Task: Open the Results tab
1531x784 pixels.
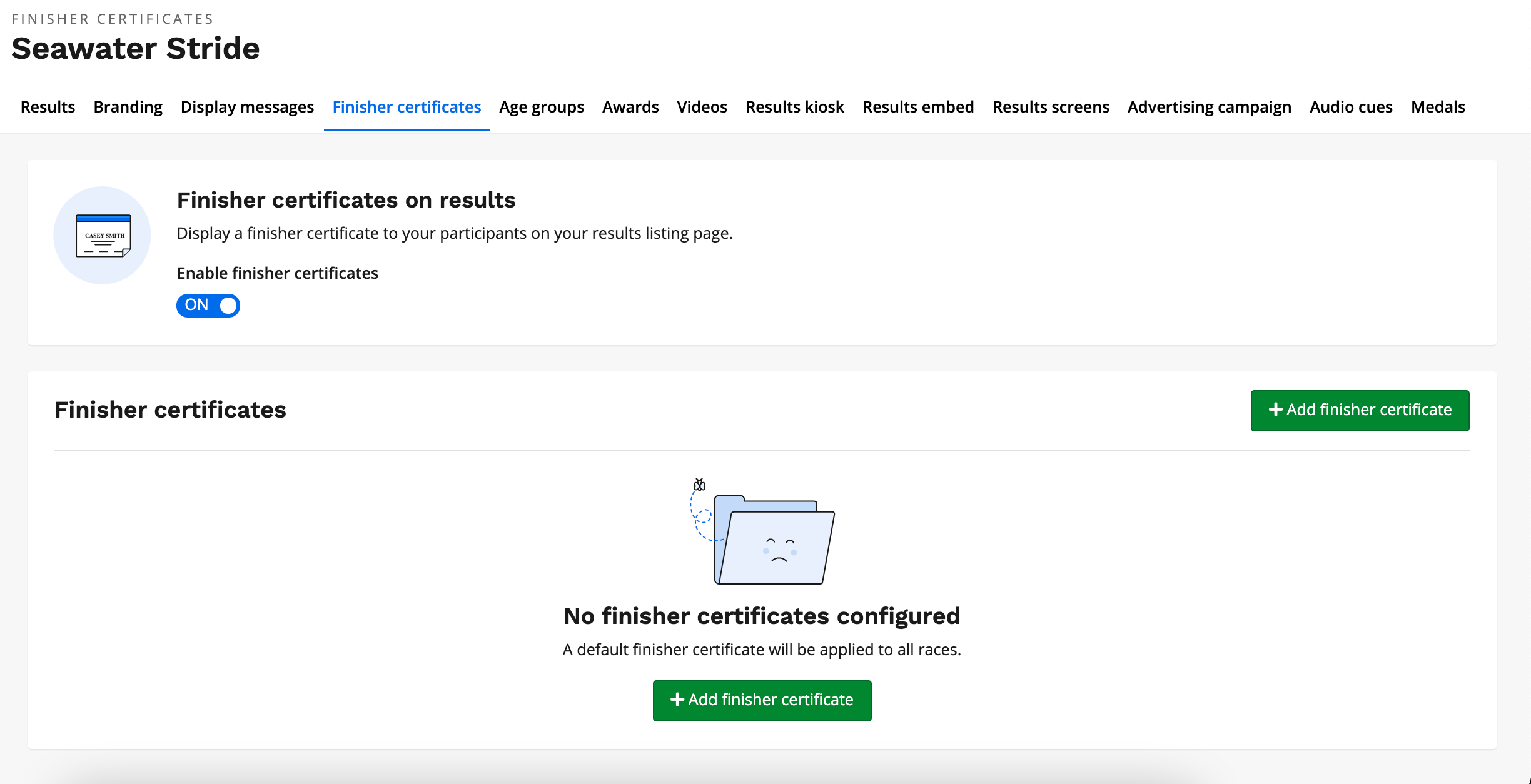Action: click(x=48, y=107)
